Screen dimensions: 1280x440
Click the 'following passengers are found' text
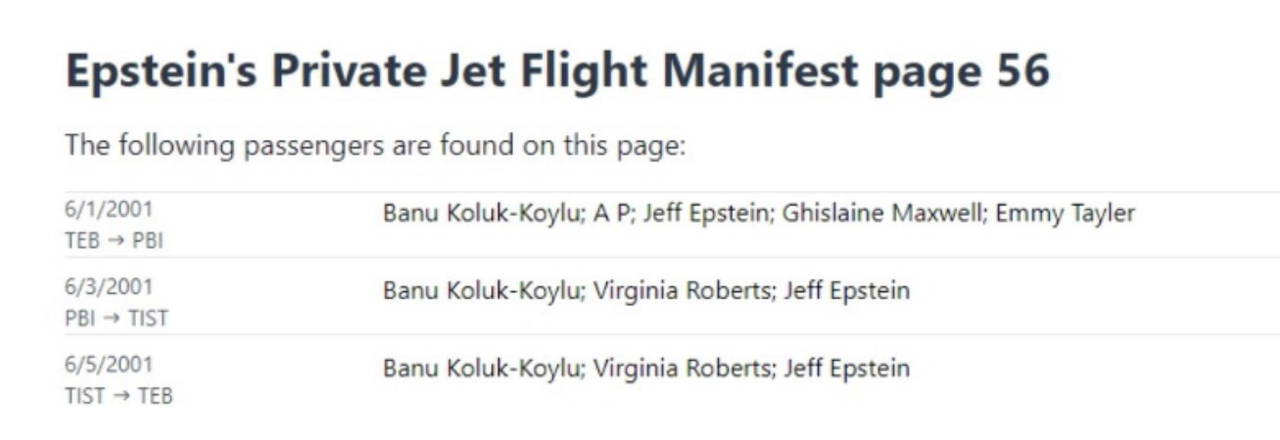tap(375, 145)
